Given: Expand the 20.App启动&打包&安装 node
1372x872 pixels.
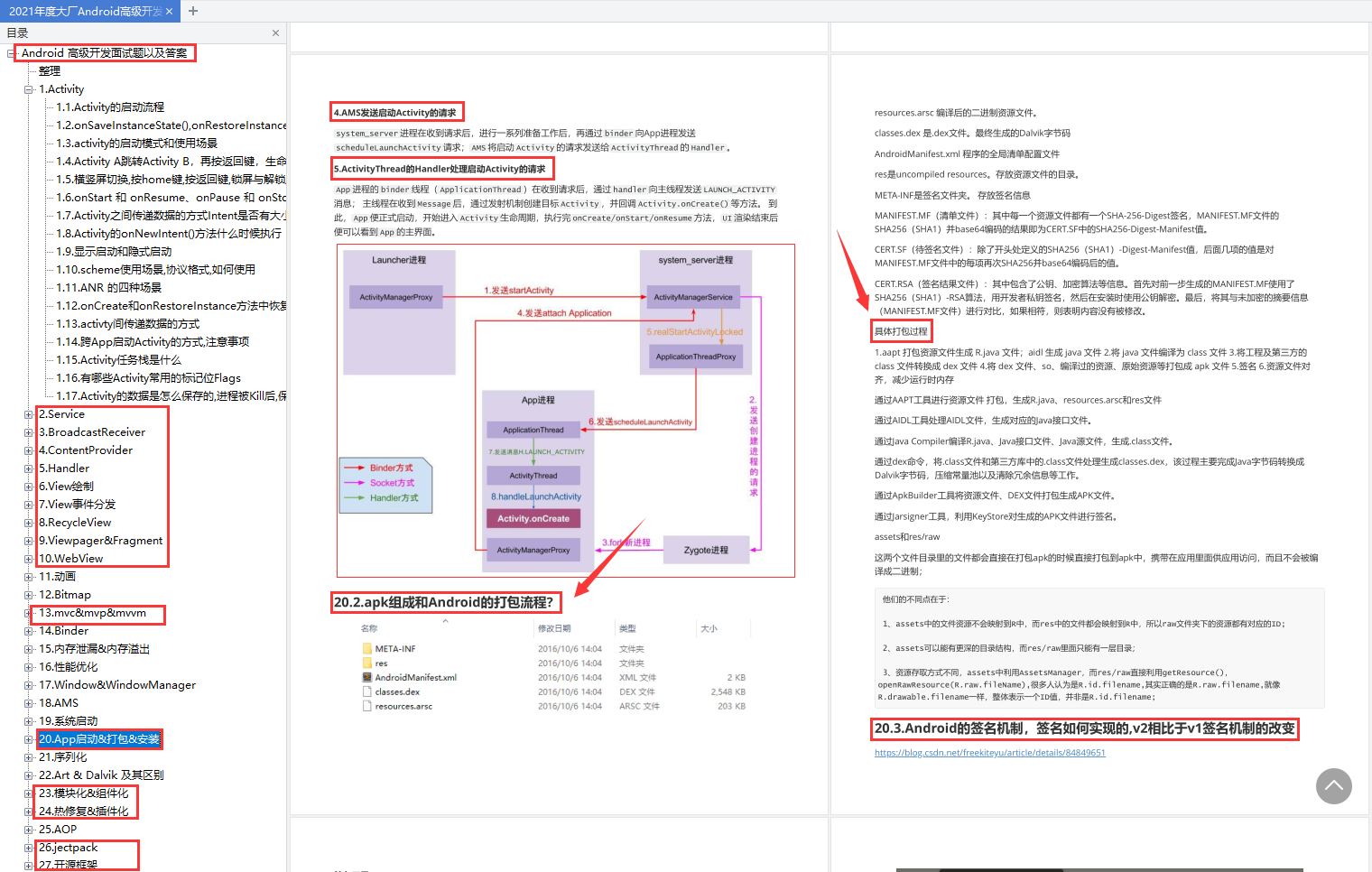Looking at the screenshot, I should click(x=29, y=738).
